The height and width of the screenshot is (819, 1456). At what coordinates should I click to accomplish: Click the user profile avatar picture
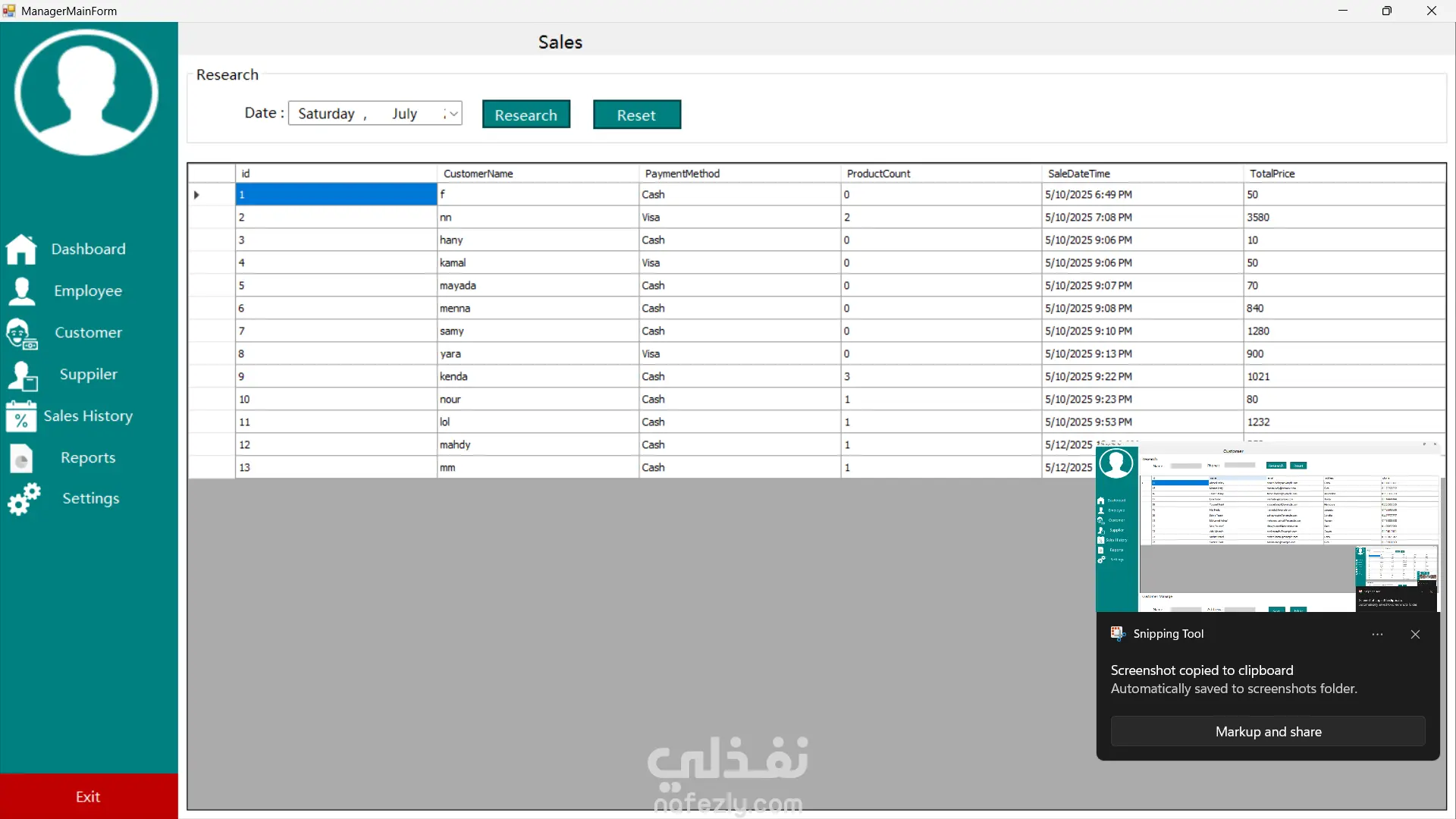(x=86, y=93)
